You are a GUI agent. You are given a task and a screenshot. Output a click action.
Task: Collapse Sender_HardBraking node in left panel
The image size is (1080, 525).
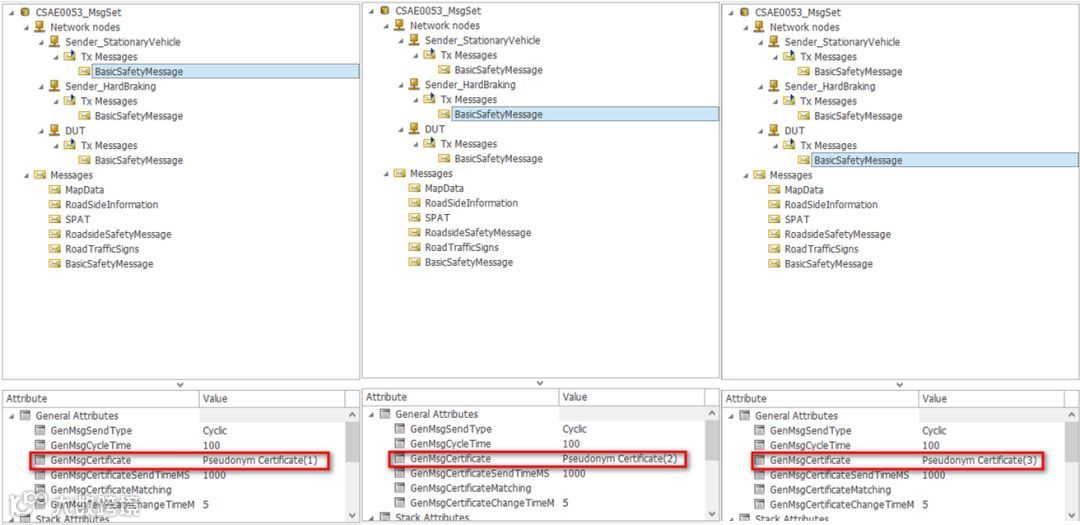[41, 87]
